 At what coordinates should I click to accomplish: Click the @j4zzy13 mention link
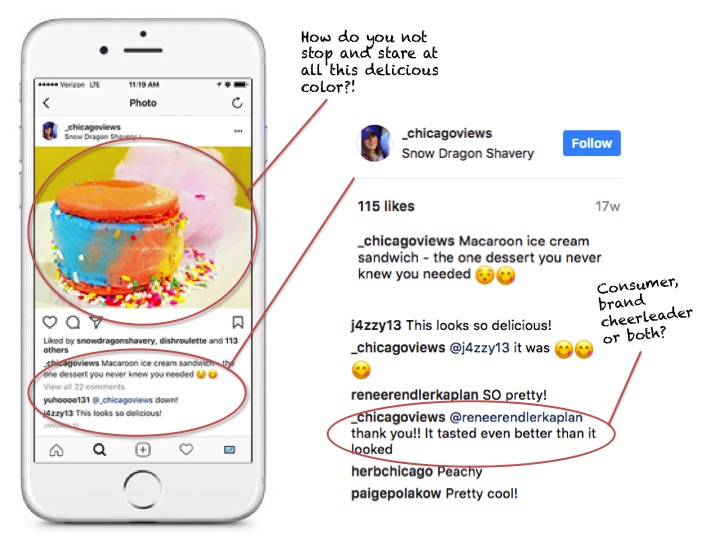click(x=479, y=348)
